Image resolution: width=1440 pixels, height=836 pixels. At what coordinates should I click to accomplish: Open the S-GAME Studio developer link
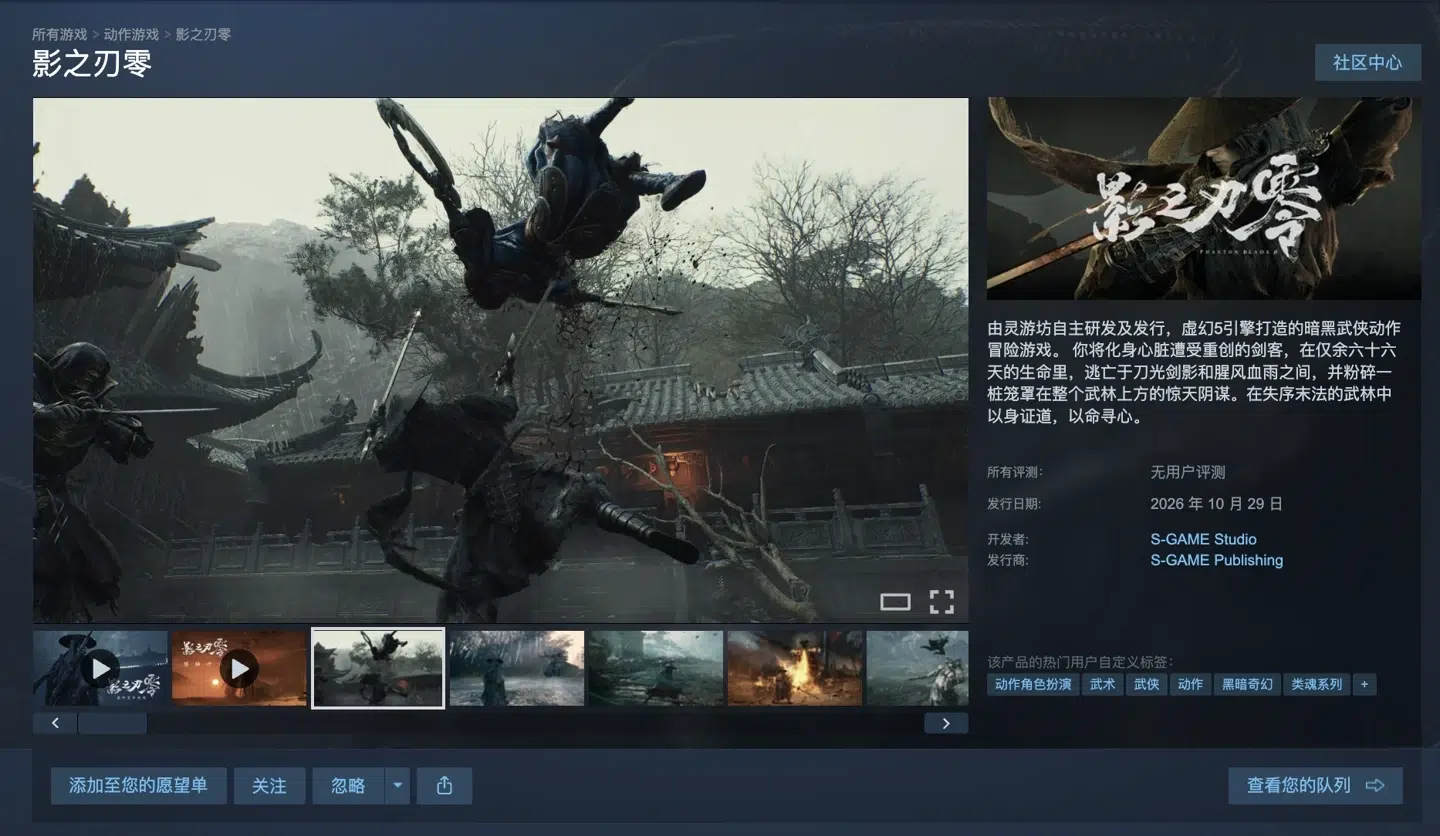tap(1203, 539)
